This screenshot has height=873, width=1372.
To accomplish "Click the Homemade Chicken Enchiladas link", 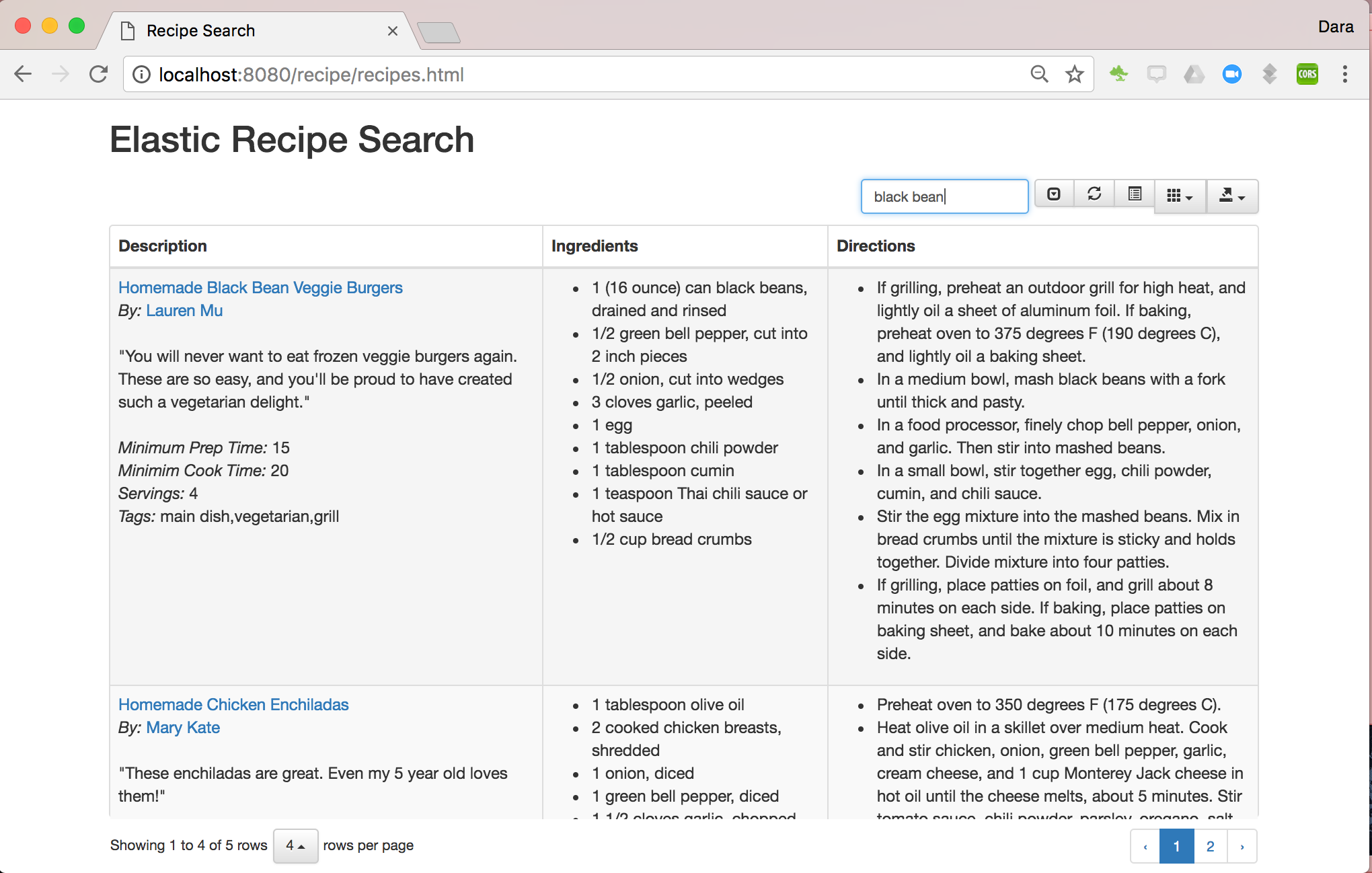I will point(232,705).
